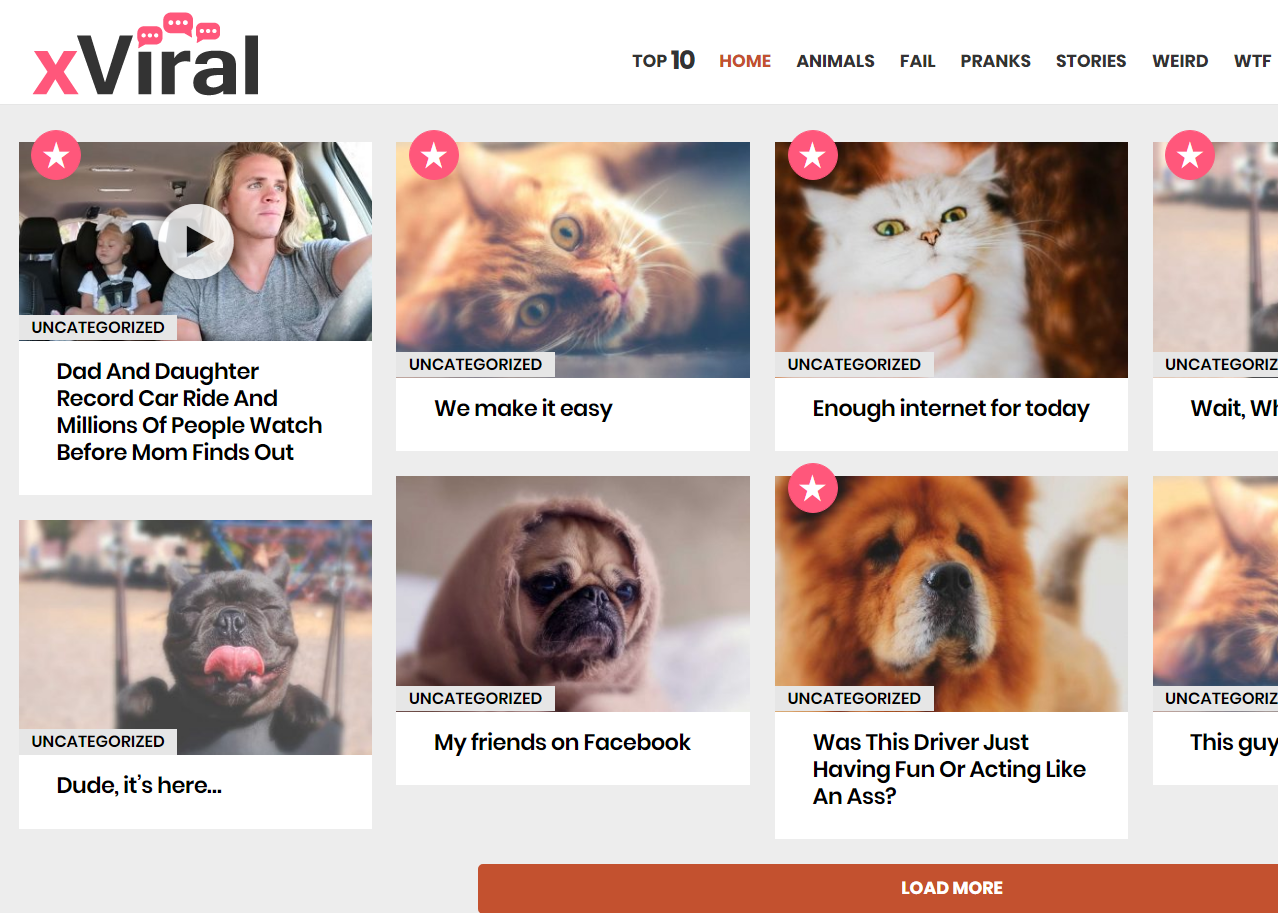Viewport: 1278px width, 913px height.
Task: Open the ANIMALS category
Action: point(835,61)
